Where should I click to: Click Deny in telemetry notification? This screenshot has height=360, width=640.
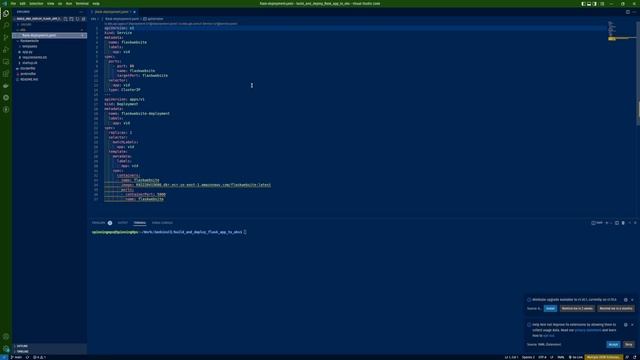click(x=629, y=344)
